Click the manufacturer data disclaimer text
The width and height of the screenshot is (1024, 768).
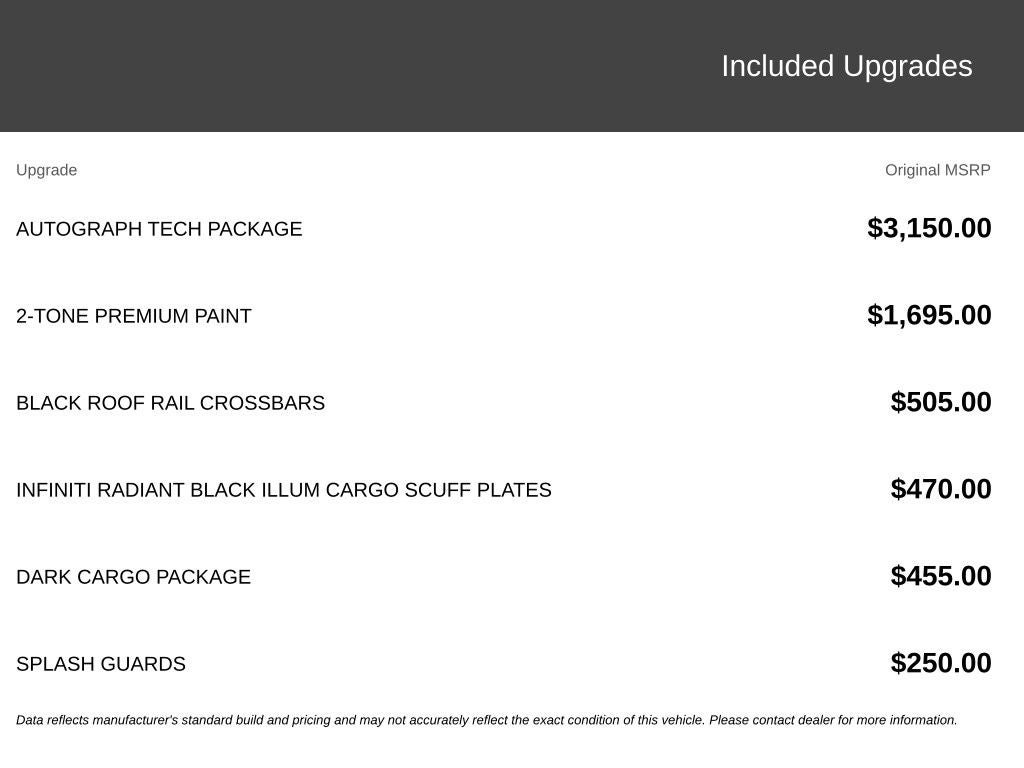487,720
